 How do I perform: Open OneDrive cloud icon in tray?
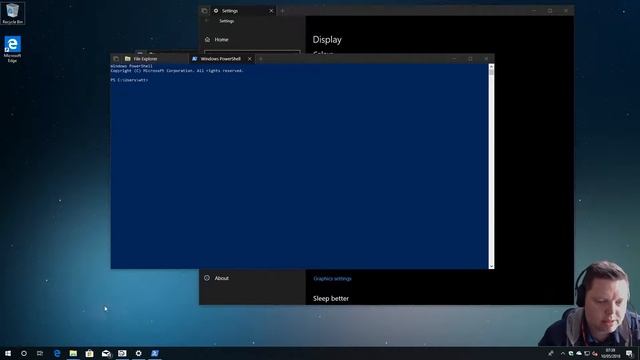click(x=579, y=353)
